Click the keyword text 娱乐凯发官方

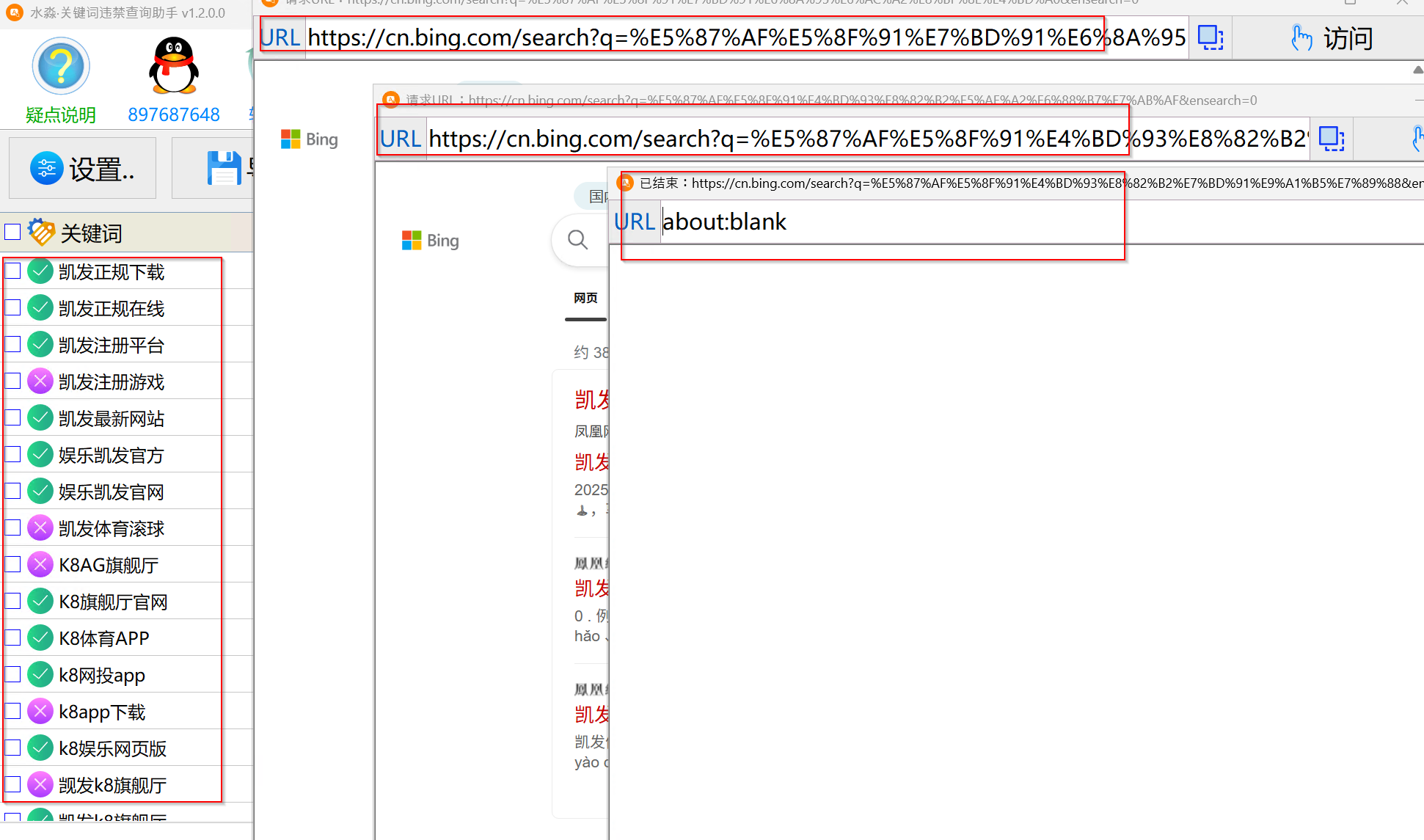click(x=112, y=456)
